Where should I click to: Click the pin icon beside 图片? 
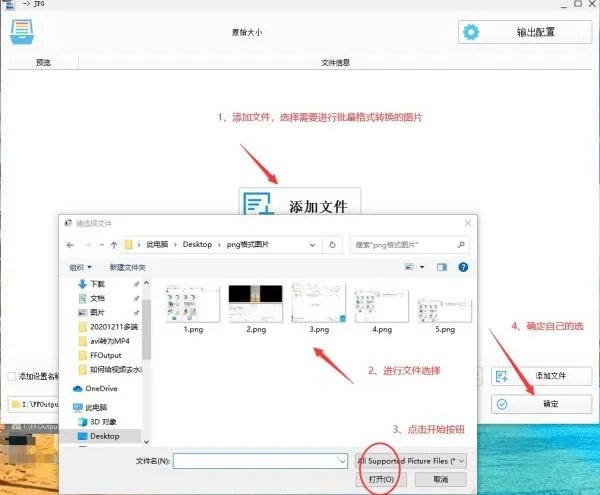click(x=136, y=313)
